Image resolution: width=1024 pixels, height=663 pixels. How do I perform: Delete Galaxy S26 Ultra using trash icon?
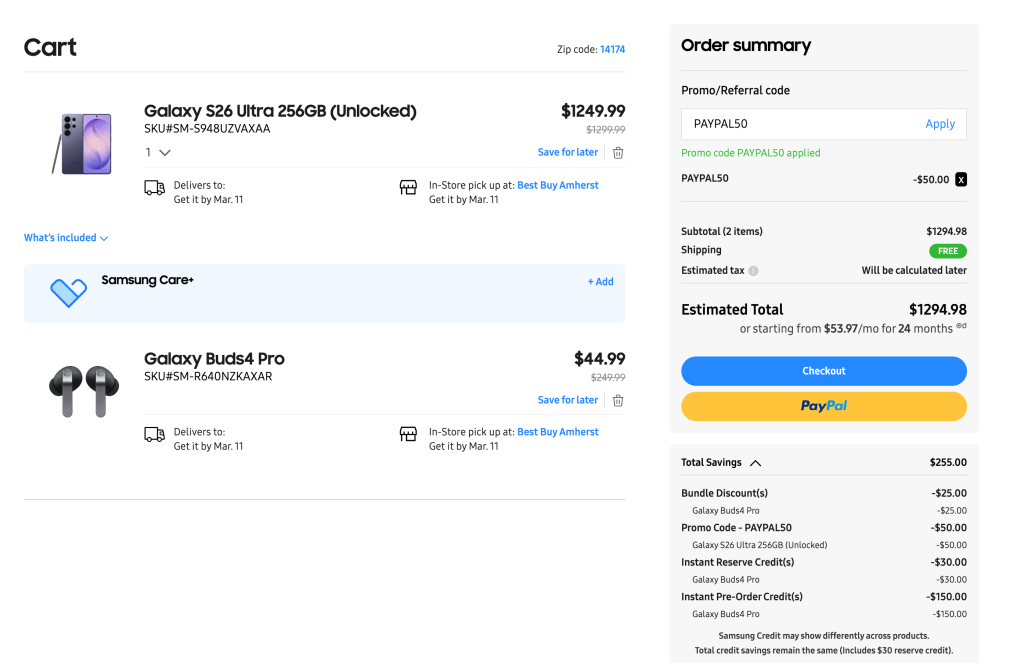pyautogui.click(x=618, y=153)
